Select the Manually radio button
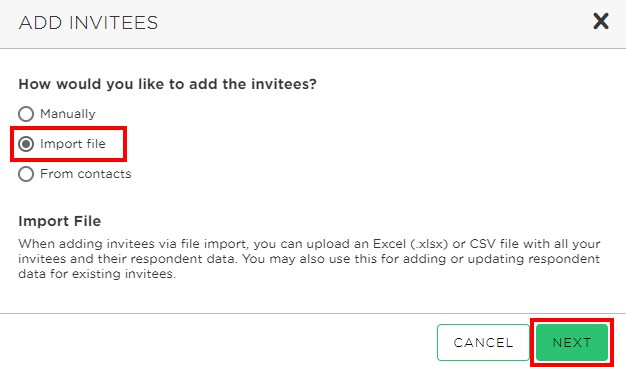Image resolution: width=626 pixels, height=367 pixels. point(26,114)
